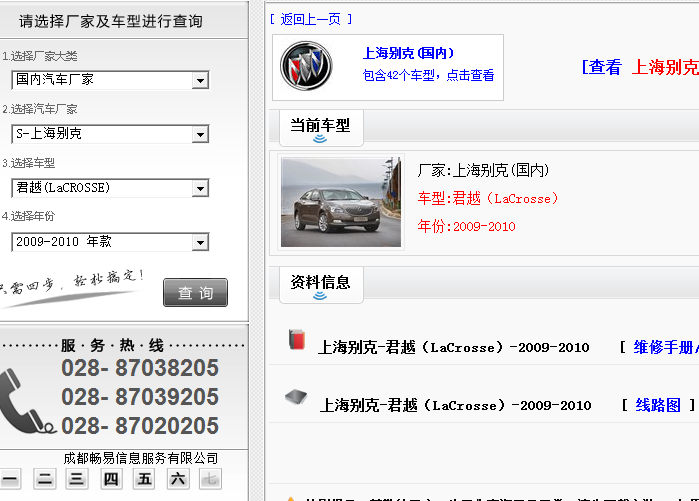Viewport: 699px width, 501px height.
Task: Click the 上海别克-君越 row beside 线路图
Action: (456, 405)
